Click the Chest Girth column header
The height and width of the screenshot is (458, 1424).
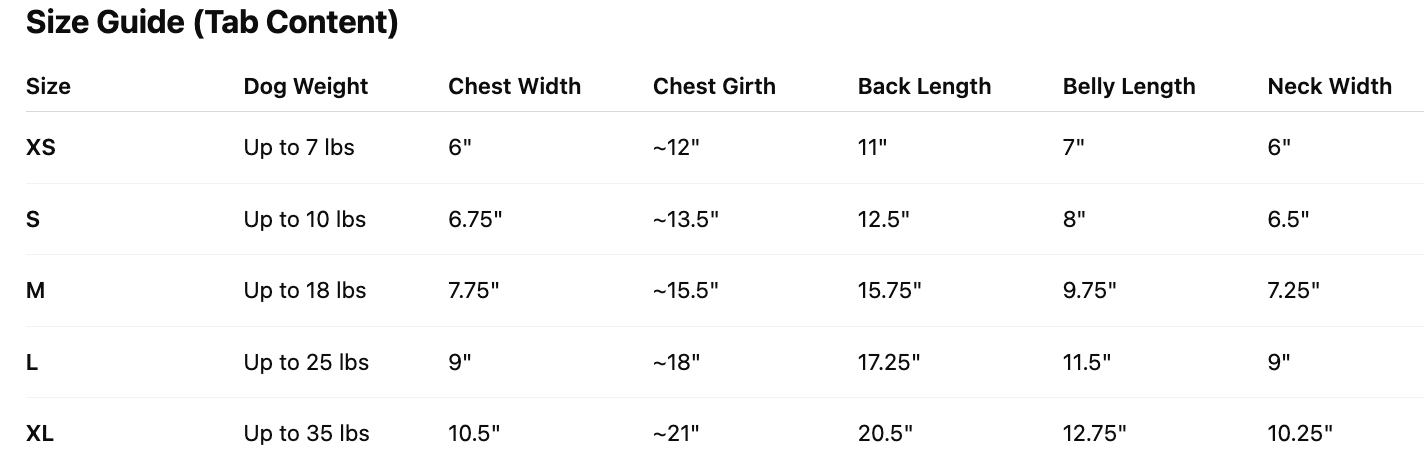click(714, 87)
